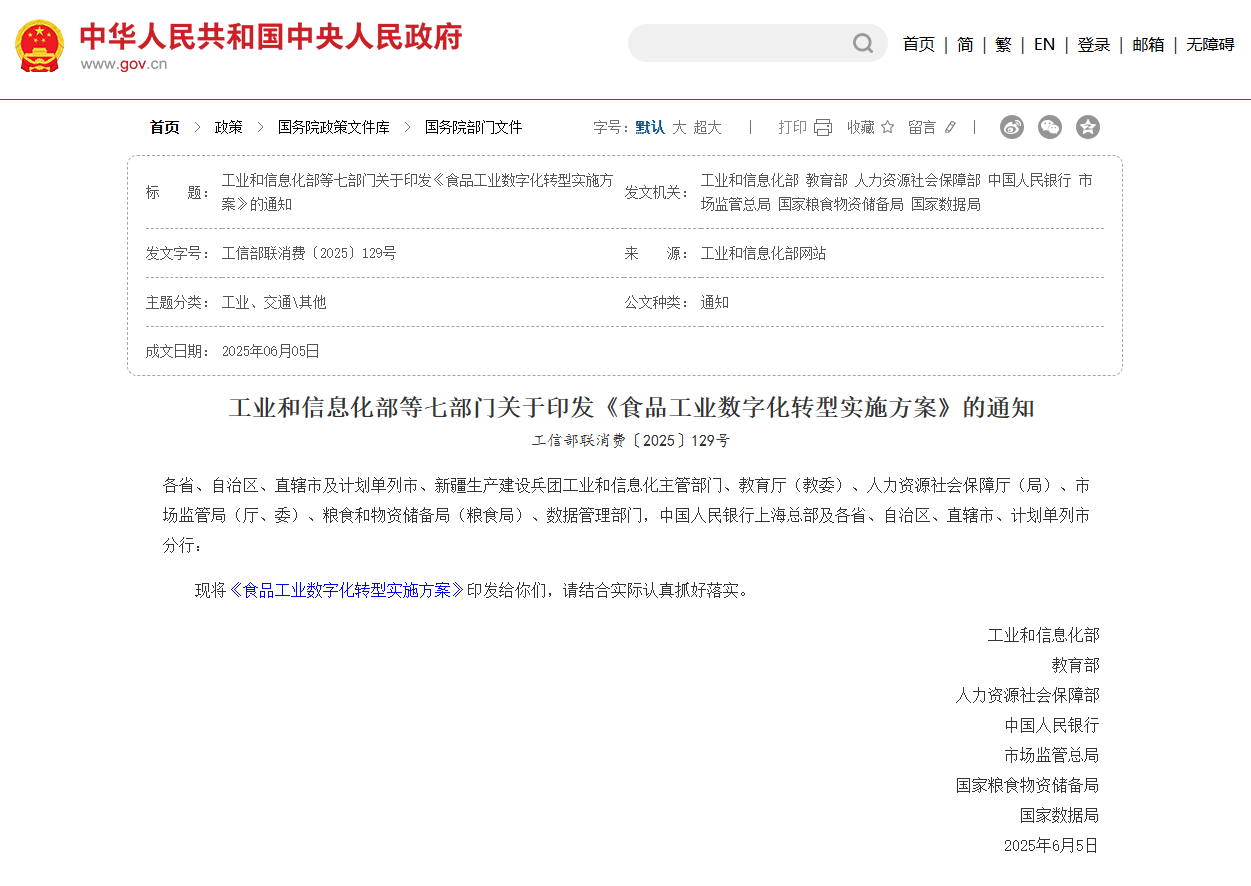Open 国务院部门文件 breadcrumb link
The width and height of the screenshot is (1251, 886).
click(x=474, y=127)
